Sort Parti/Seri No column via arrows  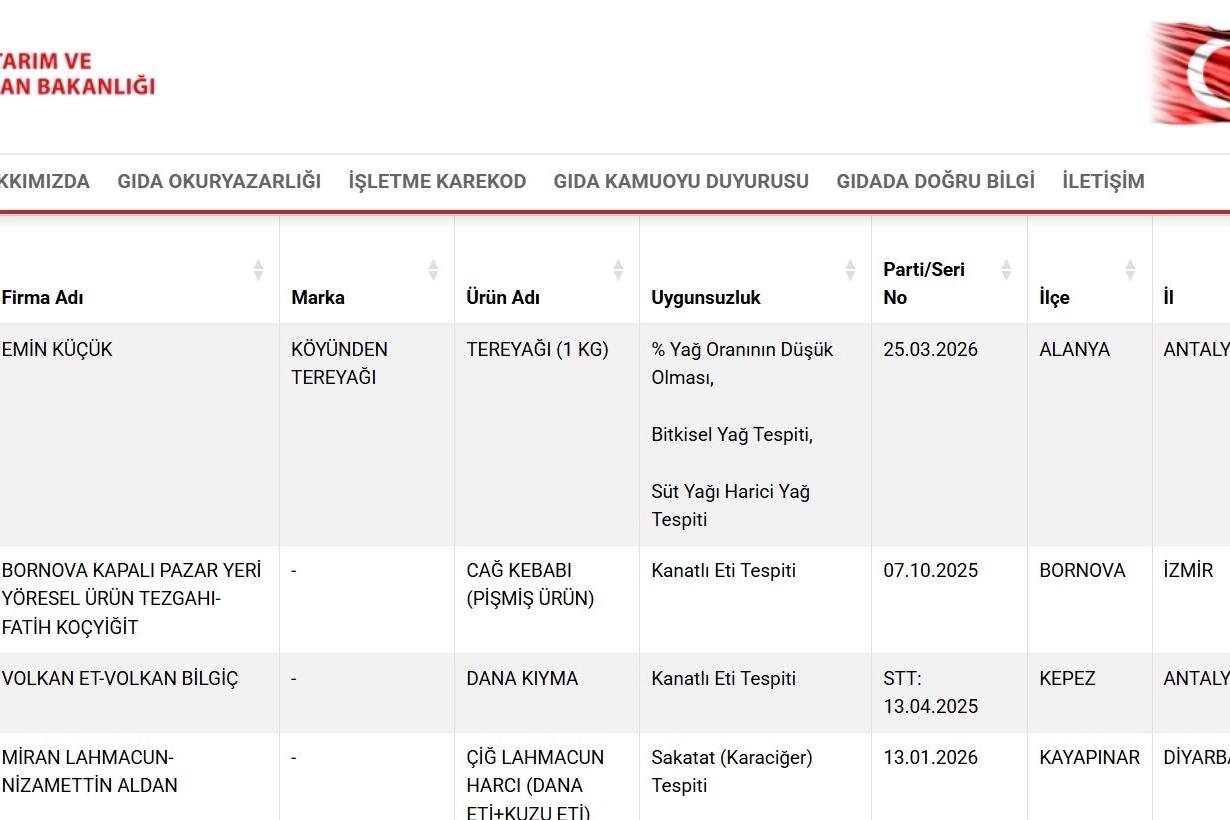tap(1006, 270)
